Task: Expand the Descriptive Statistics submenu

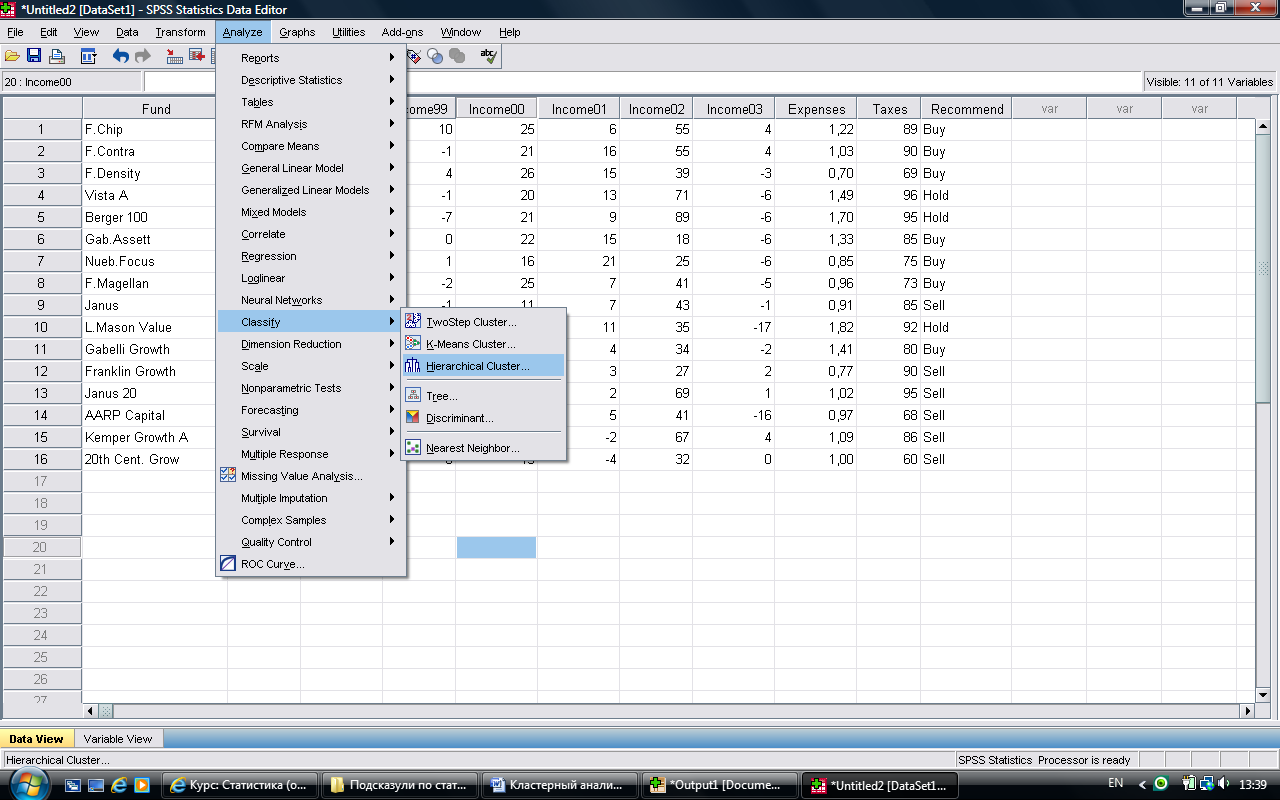Action: (x=311, y=80)
